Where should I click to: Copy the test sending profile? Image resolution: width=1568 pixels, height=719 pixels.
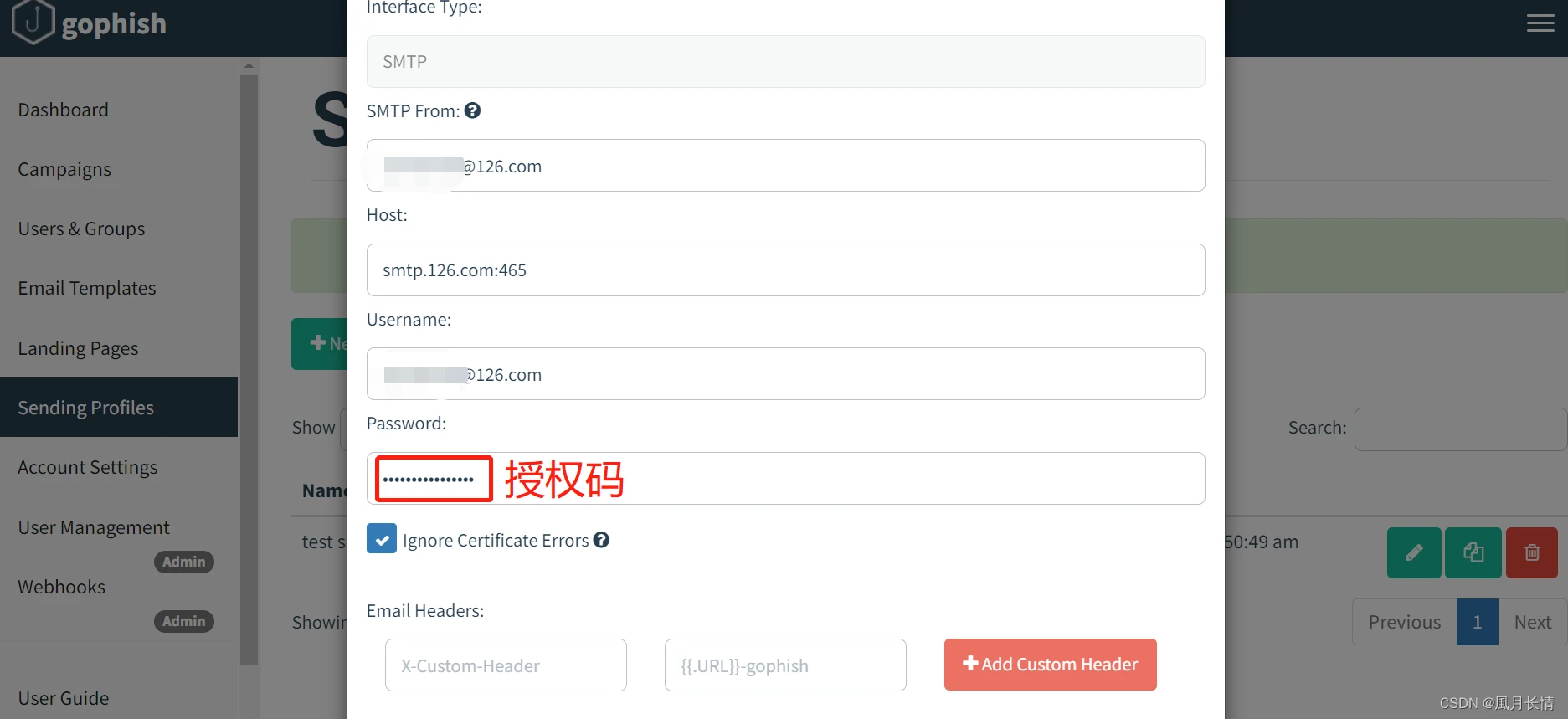tap(1473, 552)
